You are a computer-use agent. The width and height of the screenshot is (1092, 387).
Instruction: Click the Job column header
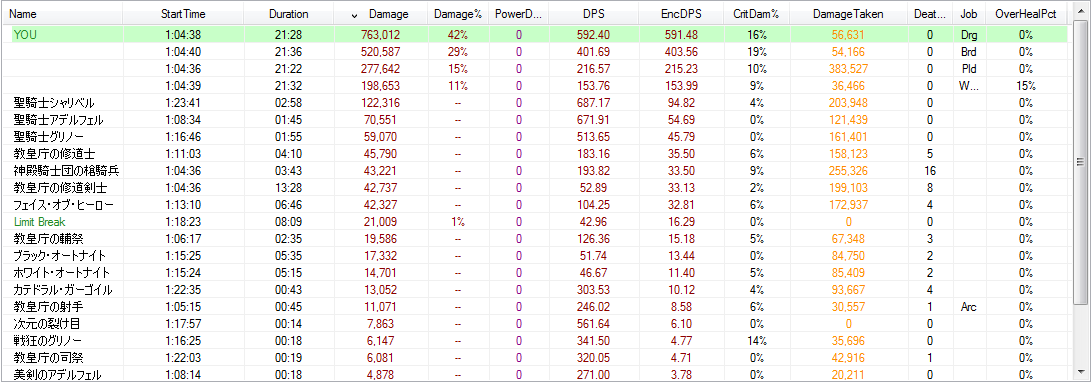pos(969,13)
